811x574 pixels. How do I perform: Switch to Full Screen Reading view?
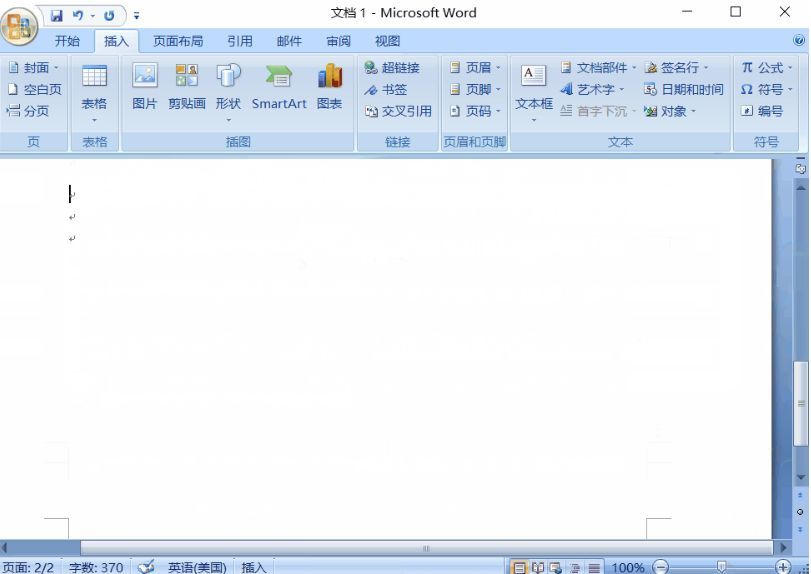[537, 568]
